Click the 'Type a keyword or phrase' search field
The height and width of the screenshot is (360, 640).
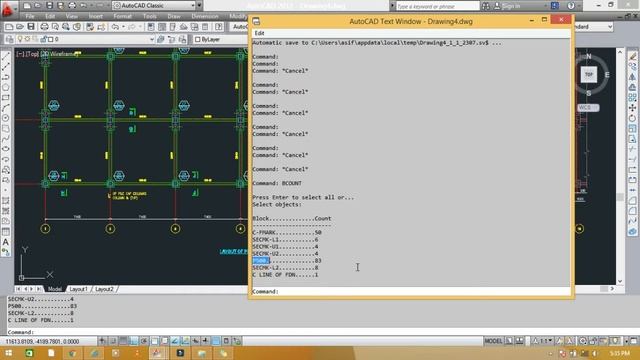pyautogui.click(x=438, y=6)
